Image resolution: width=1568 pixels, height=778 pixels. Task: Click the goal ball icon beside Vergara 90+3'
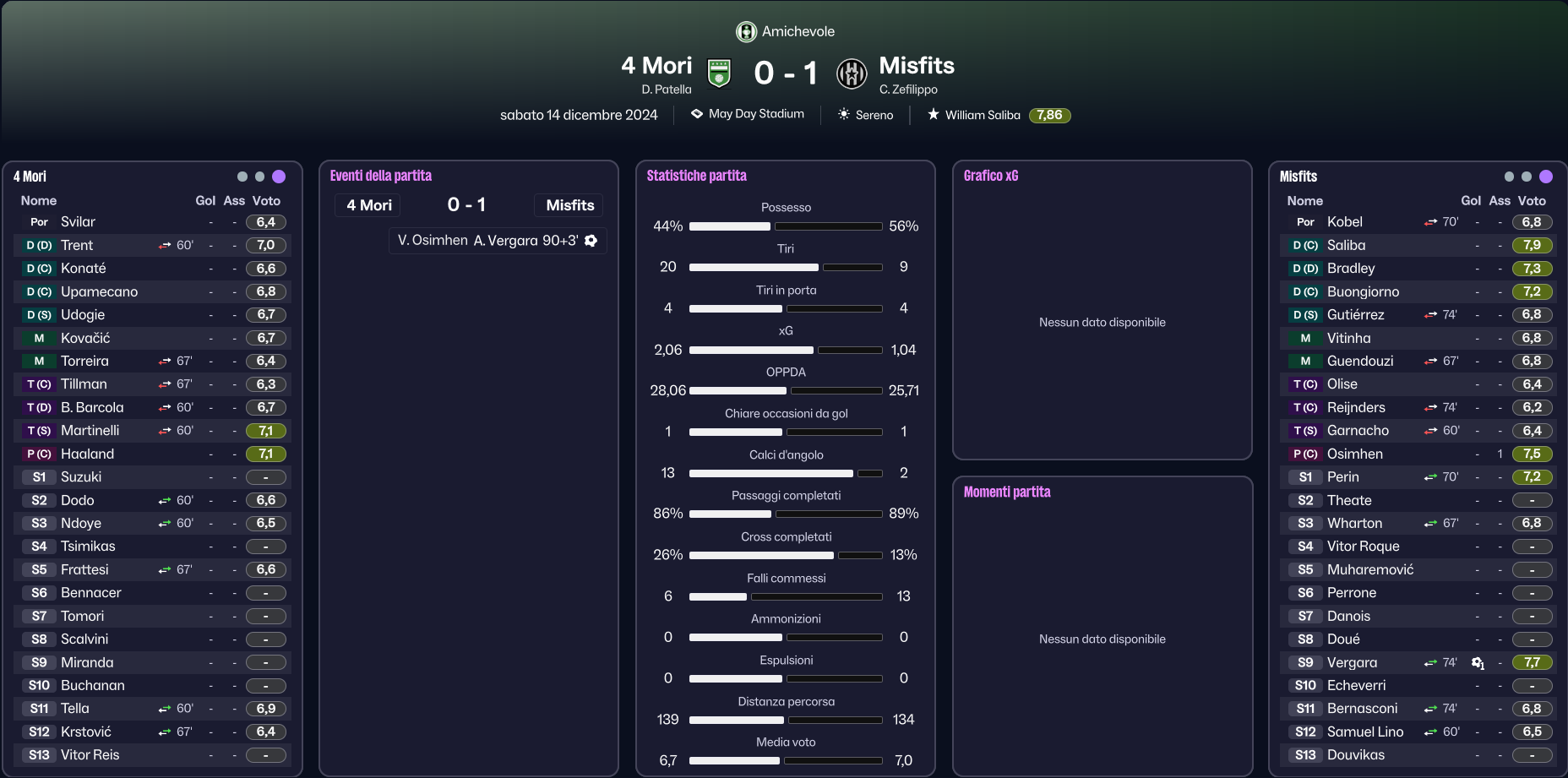point(591,241)
